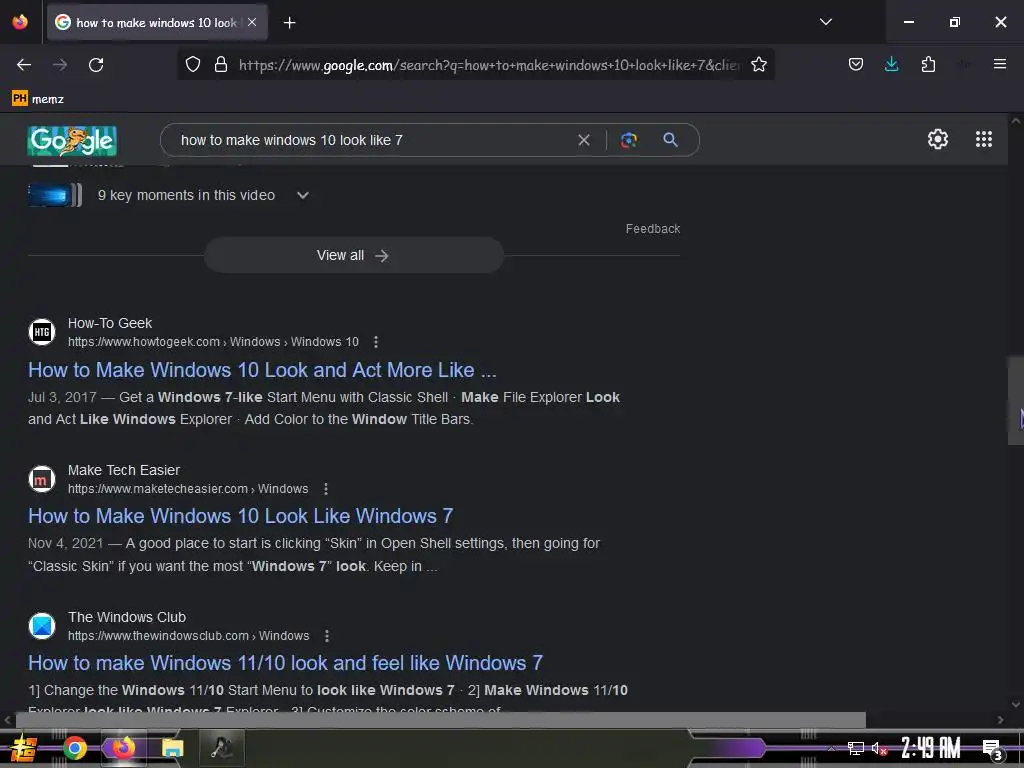1024x768 pixels.
Task: Open Google quick settings gear
Action: click(x=938, y=139)
